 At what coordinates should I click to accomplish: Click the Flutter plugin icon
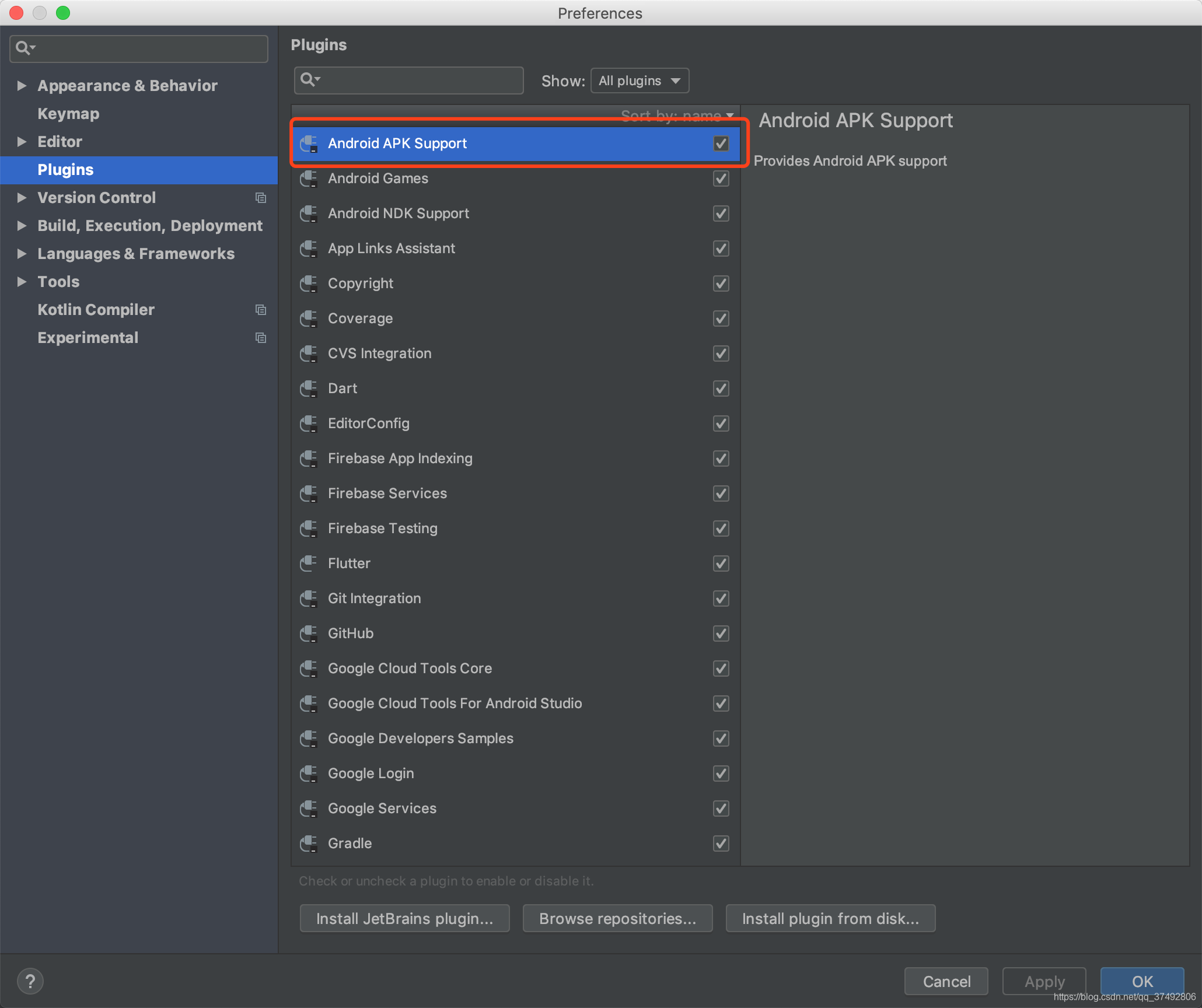point(309,563)
